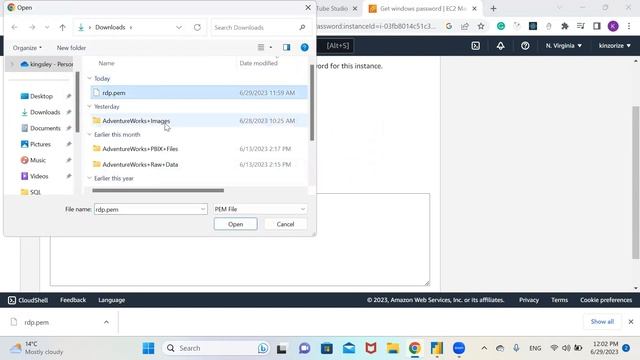Viewport: 640px width, 360px height.
Task: Open McAfee from the taskbar
Action: [371, 348]
